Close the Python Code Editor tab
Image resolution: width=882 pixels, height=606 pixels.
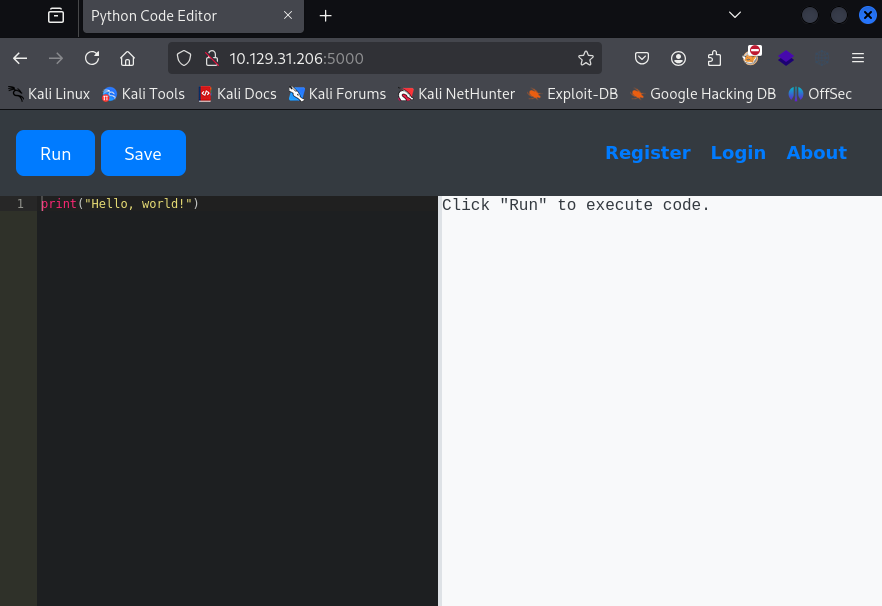click(x=288, y=16)
